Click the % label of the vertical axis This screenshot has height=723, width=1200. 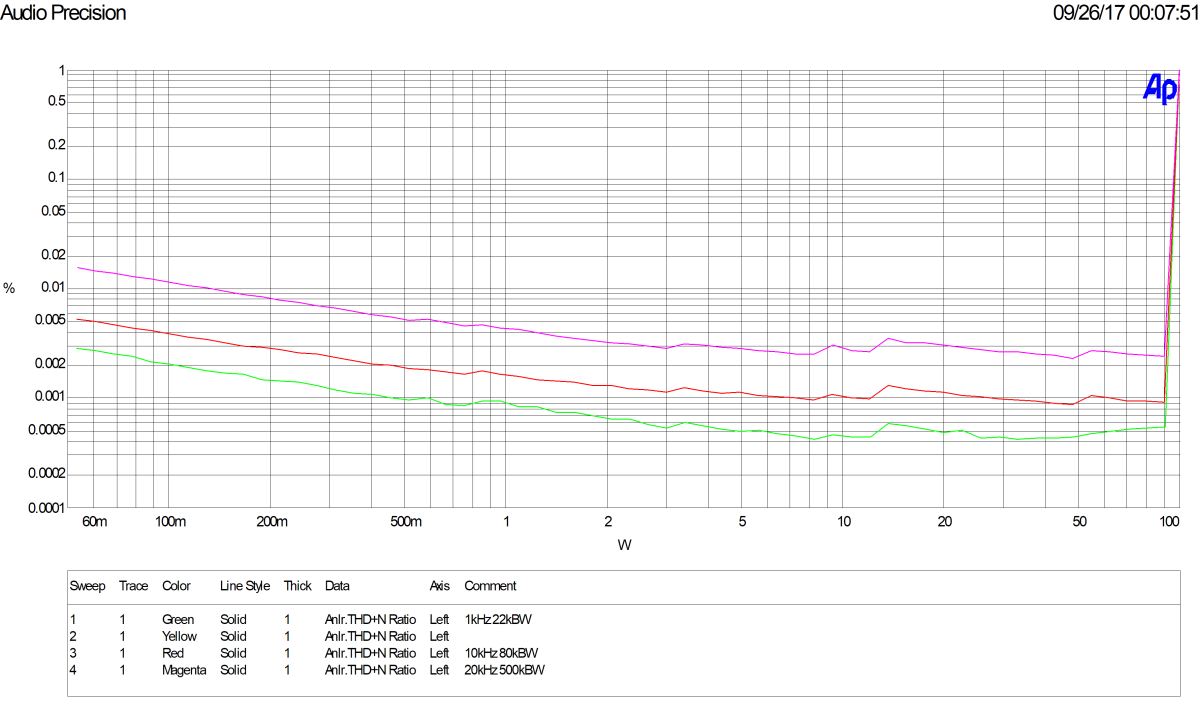tap(10, 289)
